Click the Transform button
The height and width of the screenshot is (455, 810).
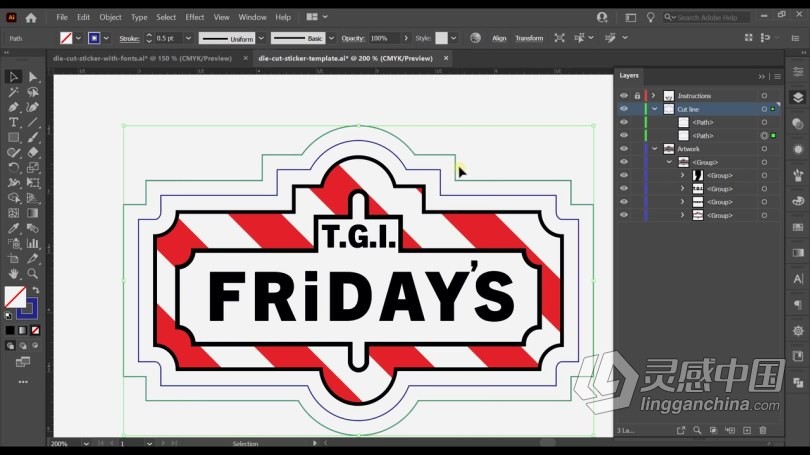529,38
